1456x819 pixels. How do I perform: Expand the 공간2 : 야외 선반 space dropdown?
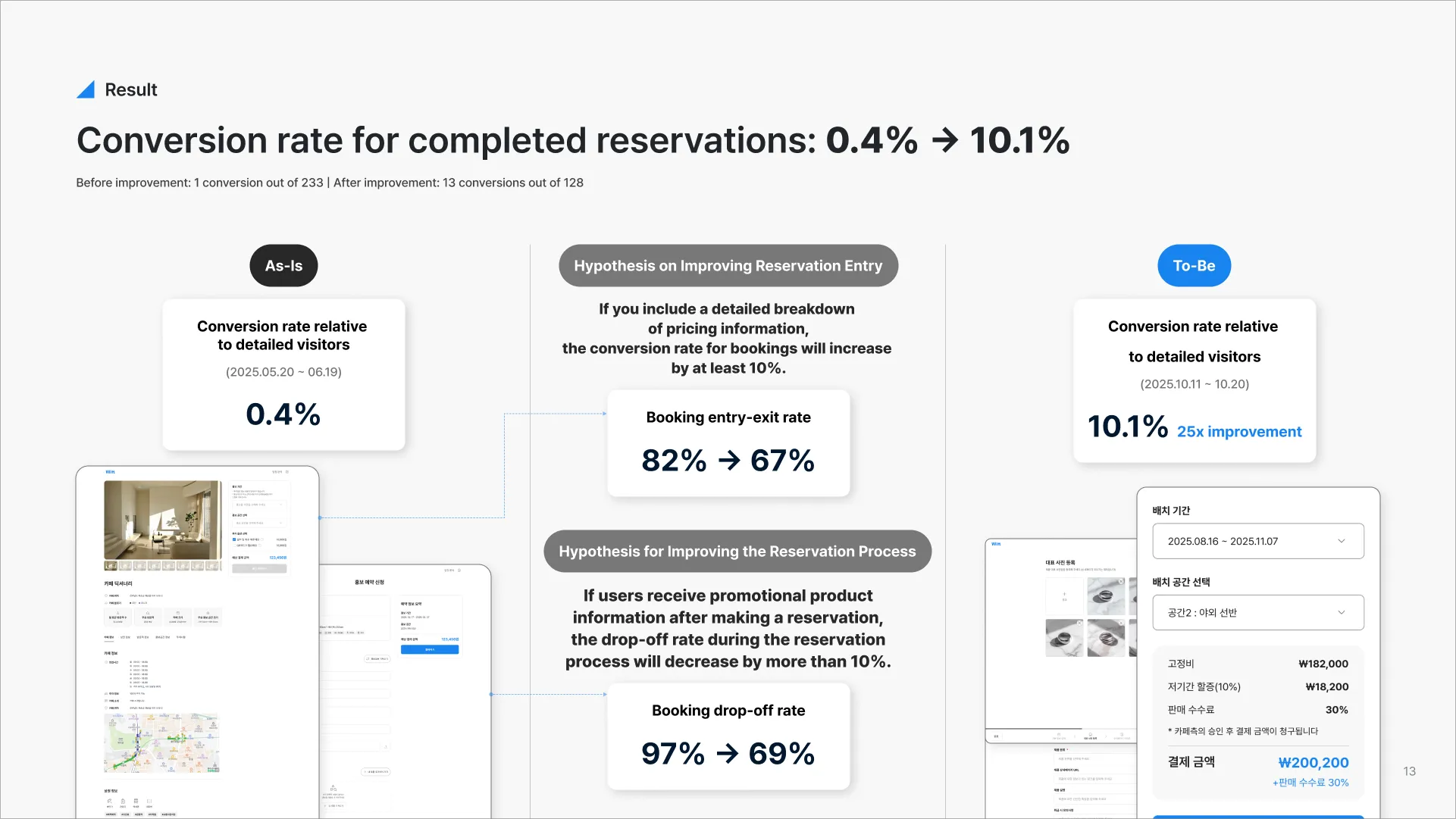tap(1257, 612)
